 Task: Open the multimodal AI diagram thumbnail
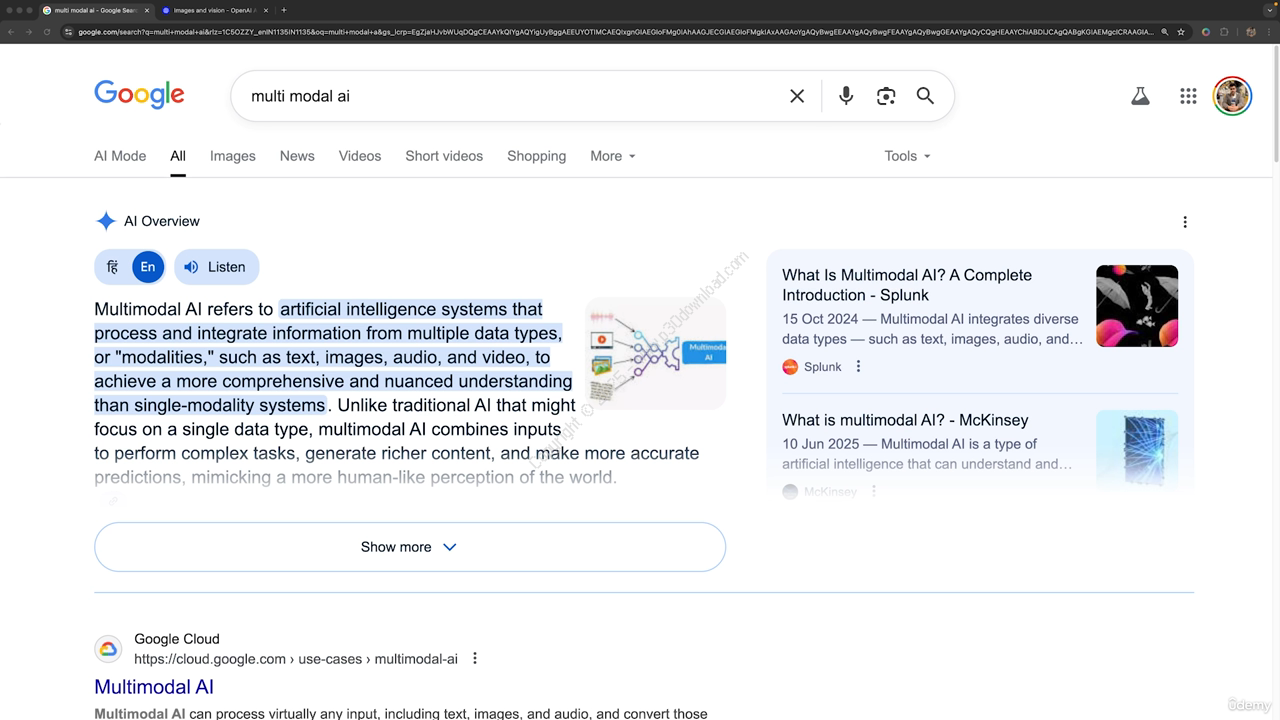[x=656, y=353]
